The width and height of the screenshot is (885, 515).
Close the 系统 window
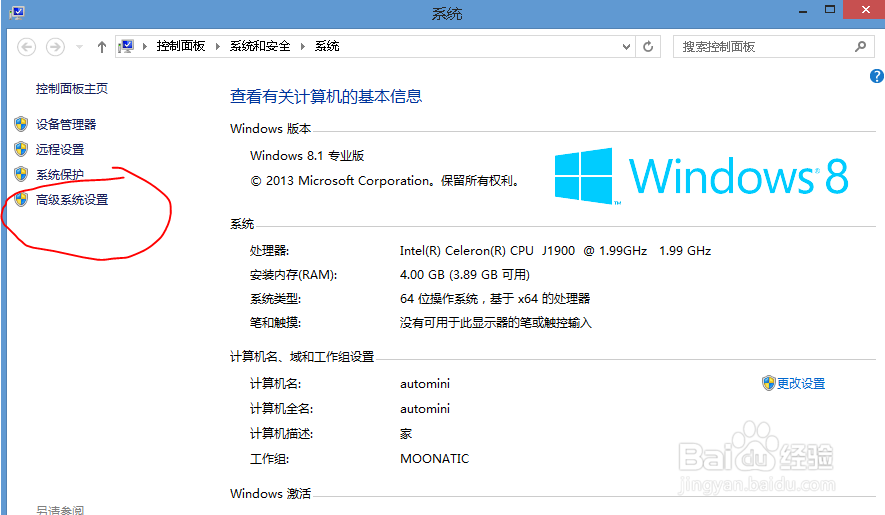pos(865,10)
